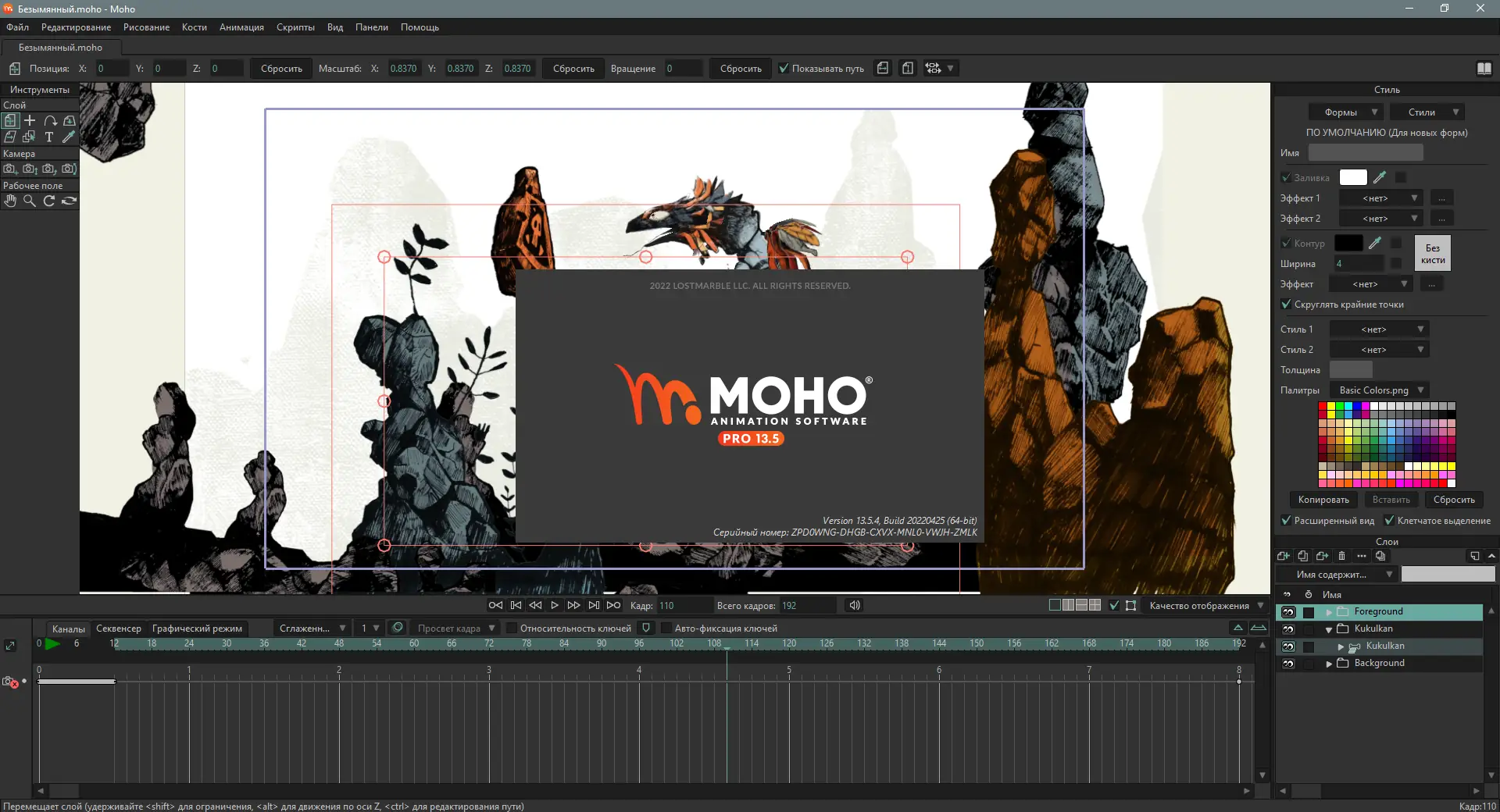Toggle Расширенный вид checkbox
Viewport: 1500px width, 812px height.
tap(1286, 520)
